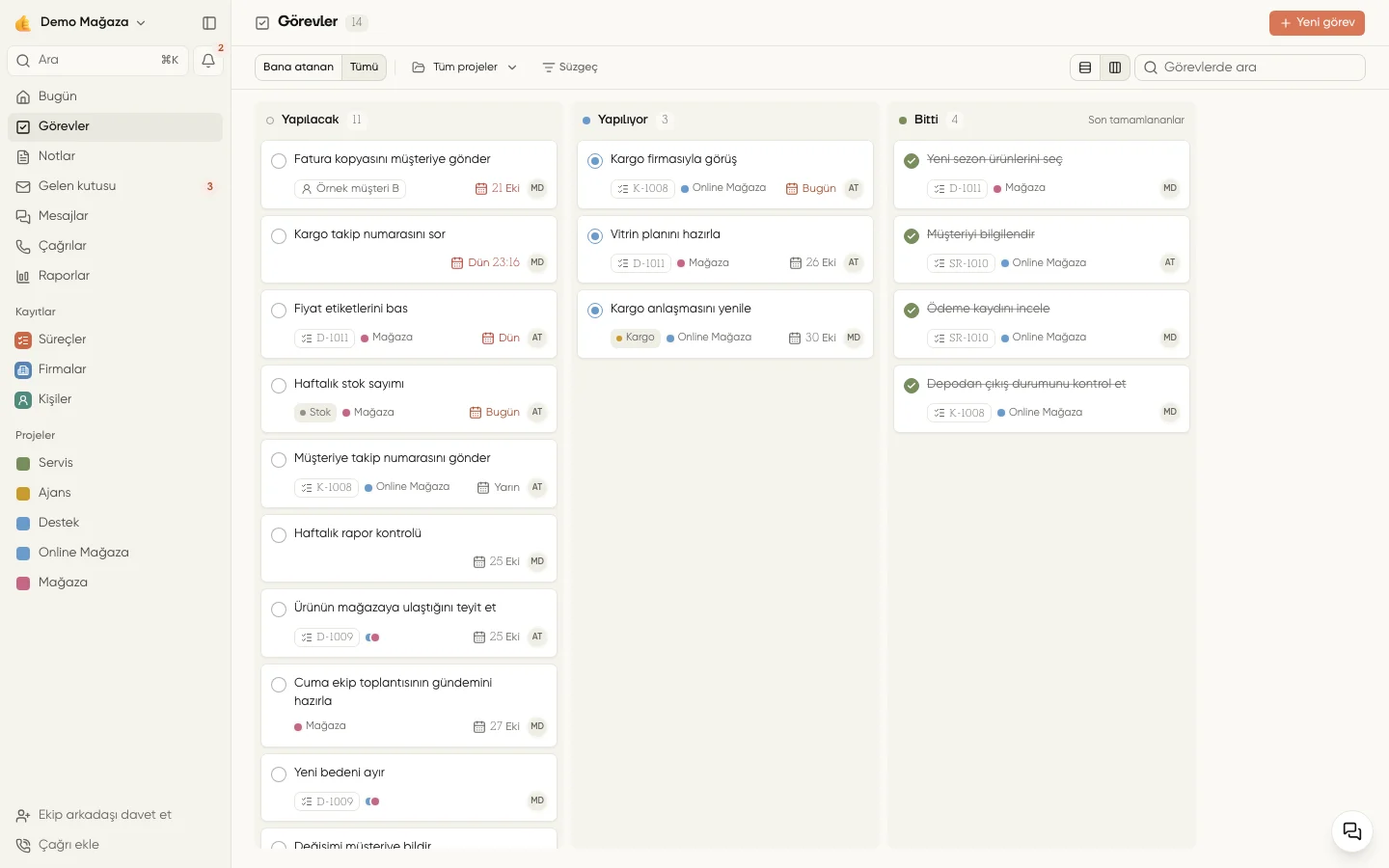Open the 'Son tamamlananlar' sort option
The width and height of the screenshot is (1389, 868).
click(x=1136, y=120)
